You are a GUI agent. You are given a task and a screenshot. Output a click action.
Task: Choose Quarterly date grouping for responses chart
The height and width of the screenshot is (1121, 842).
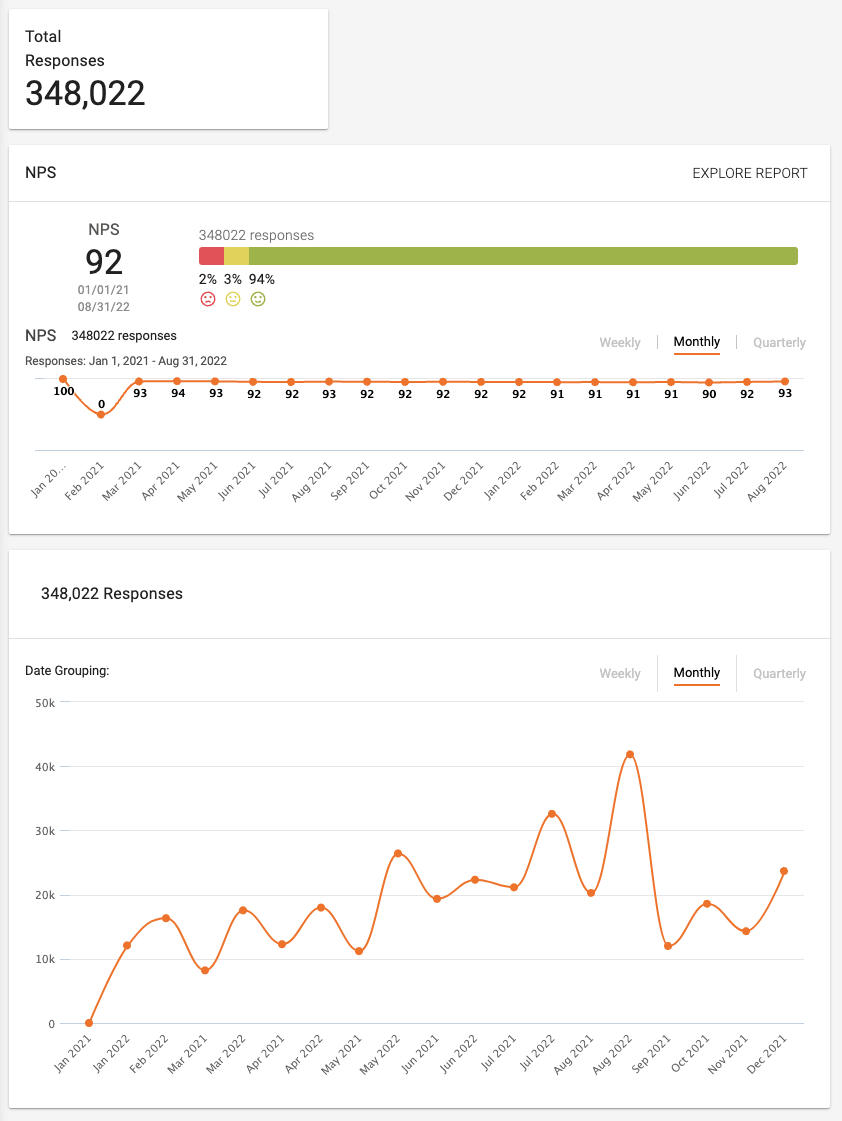pyautogui.click(x=779, y=673)
